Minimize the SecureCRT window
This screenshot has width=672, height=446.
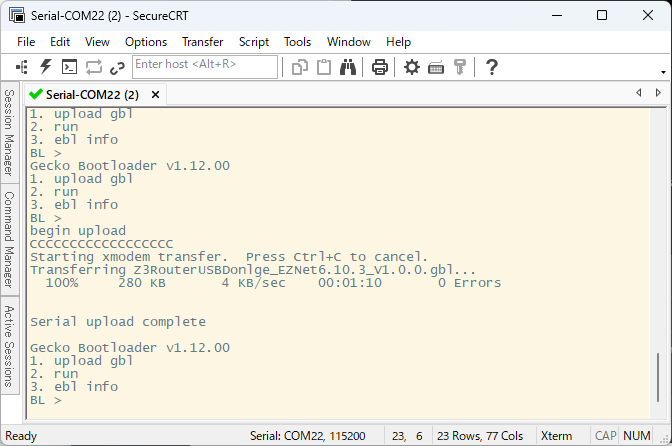pyautogui.click(x=557, y=15)
